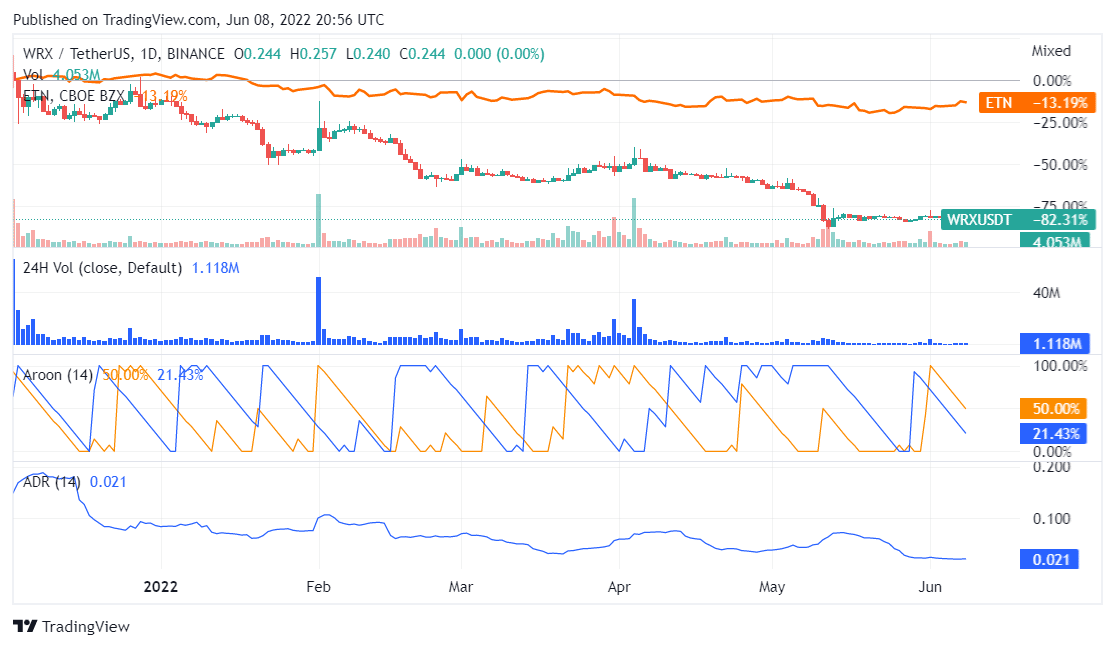Select the orange ETN -13.19% price tag
Viewport: 1115px width, 648px height.
coord(1036,102)
